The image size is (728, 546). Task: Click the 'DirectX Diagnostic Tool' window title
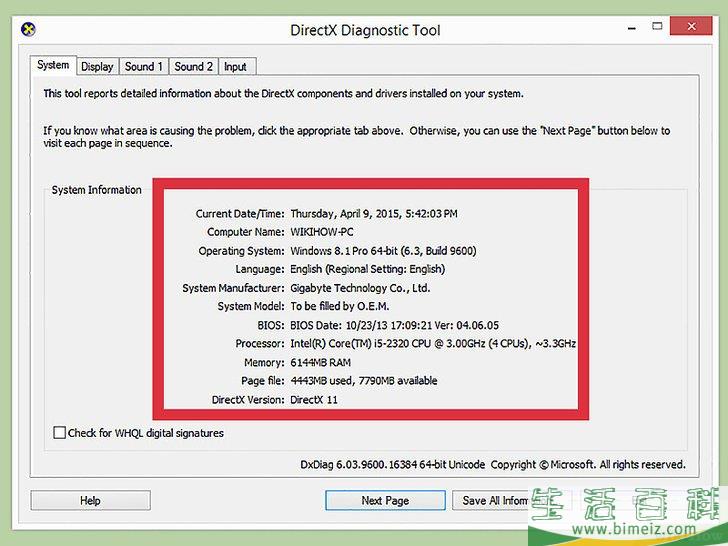click(x=365, y=30)
